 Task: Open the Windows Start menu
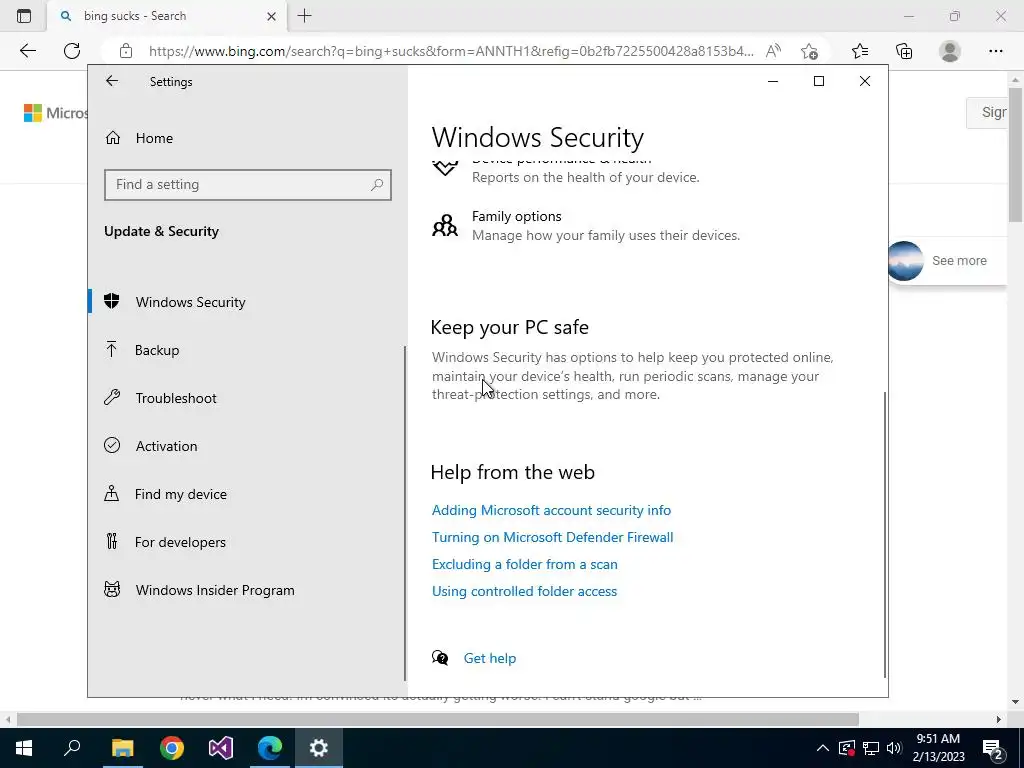click(24, 748)
